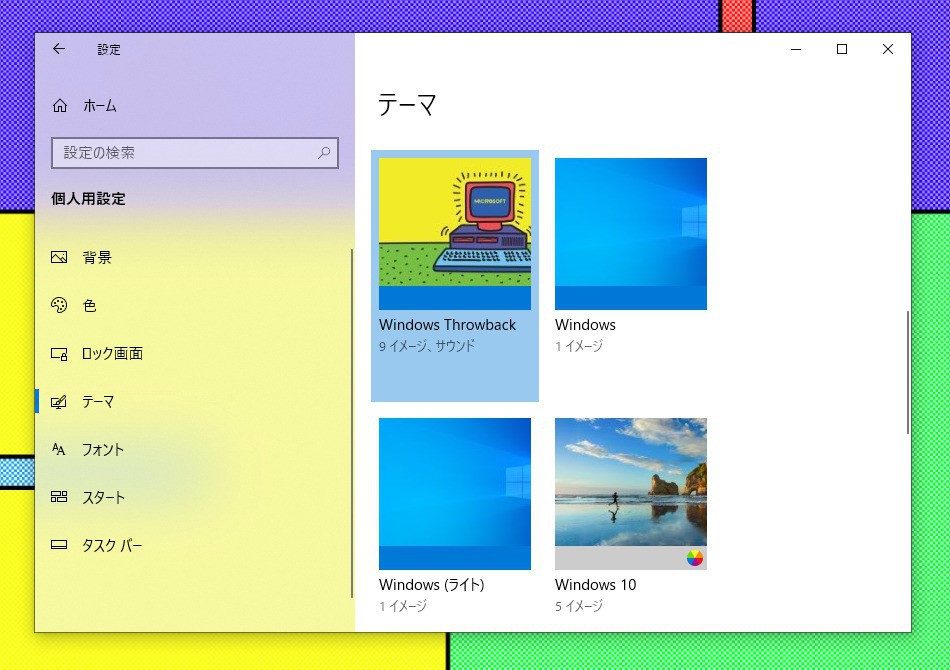Screen dimensions: 950x670
Task: Click the ロック画面 monitor-lock icon
Action: coord(59,354)
